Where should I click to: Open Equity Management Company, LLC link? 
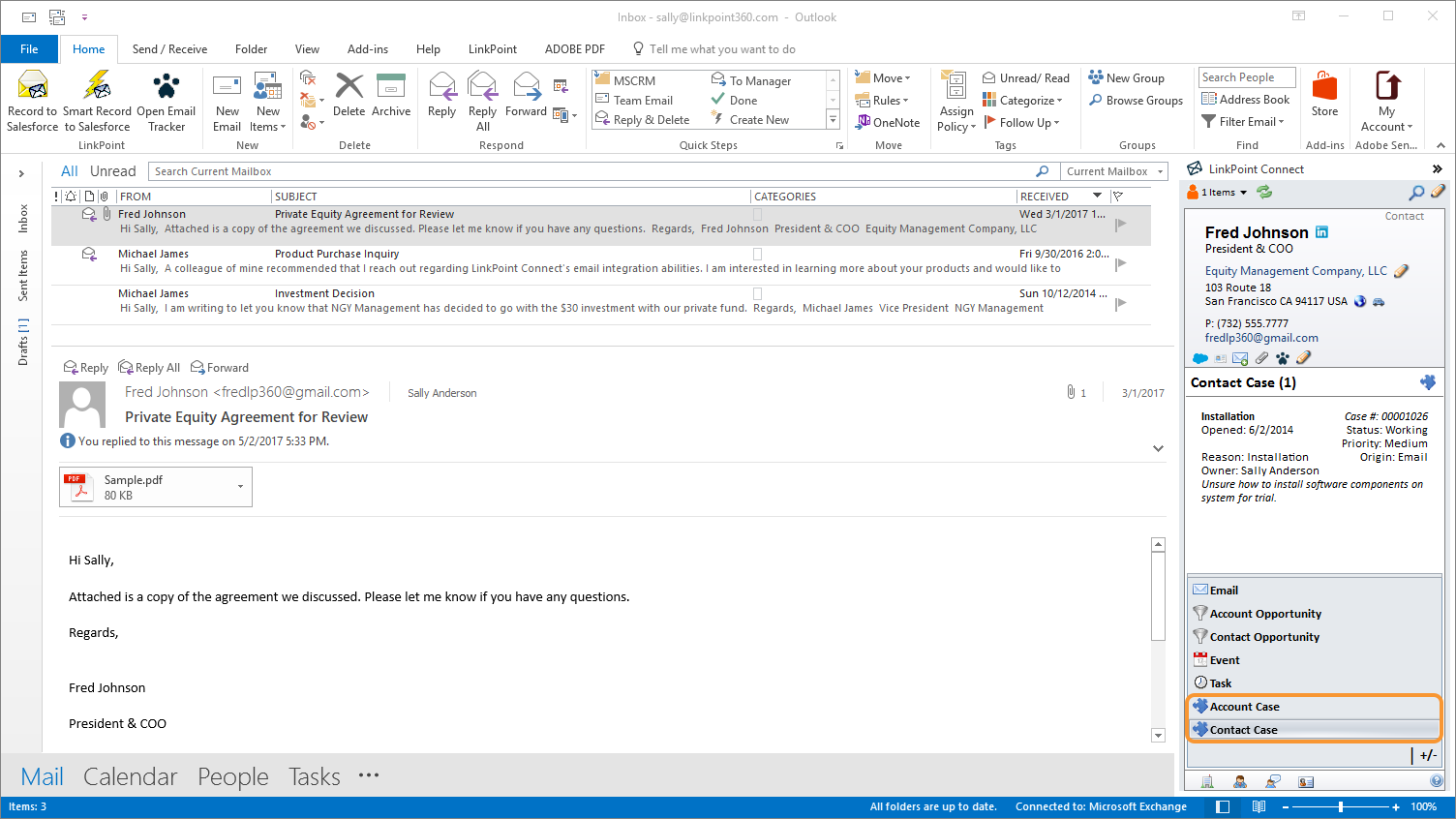[1295, 271]
